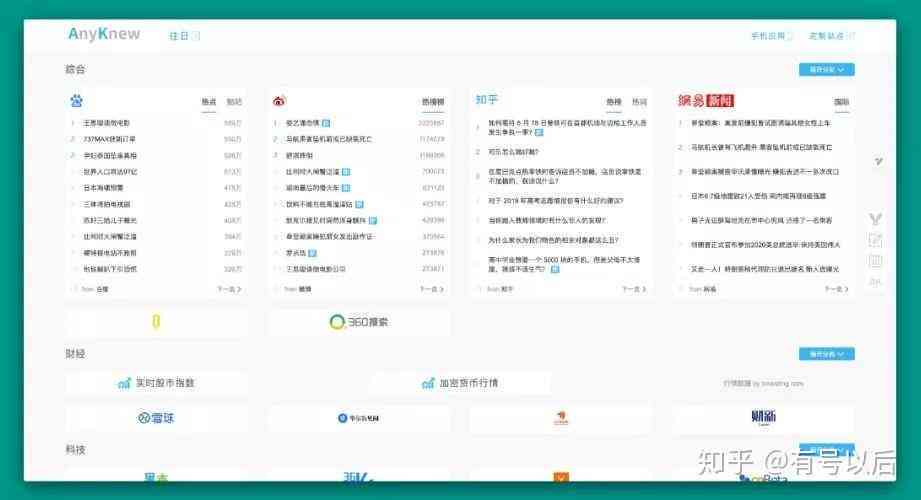Click the column layout icon on right sidebar
This screenshot has width=921, height=500.
point(875,261)
